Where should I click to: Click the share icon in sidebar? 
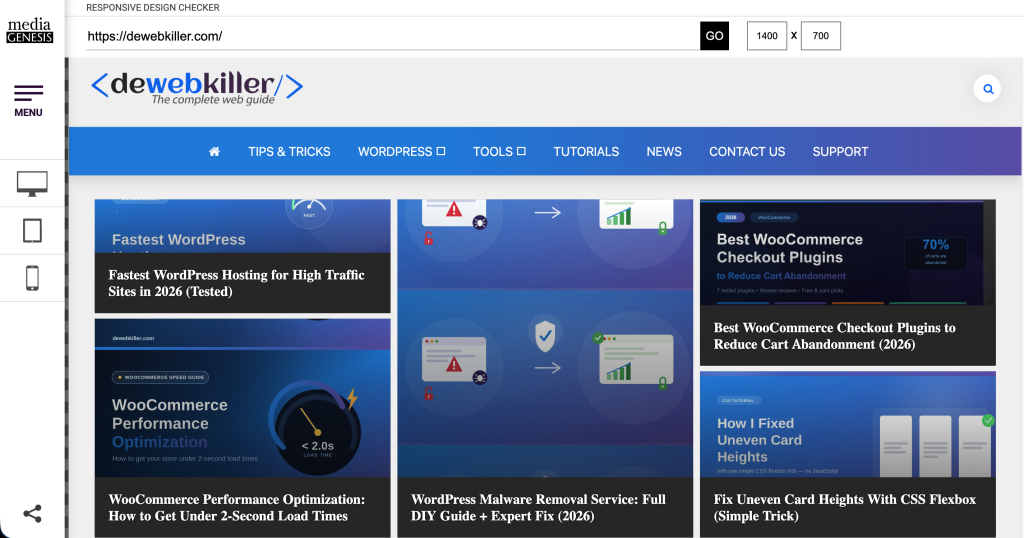pos(32,514)
